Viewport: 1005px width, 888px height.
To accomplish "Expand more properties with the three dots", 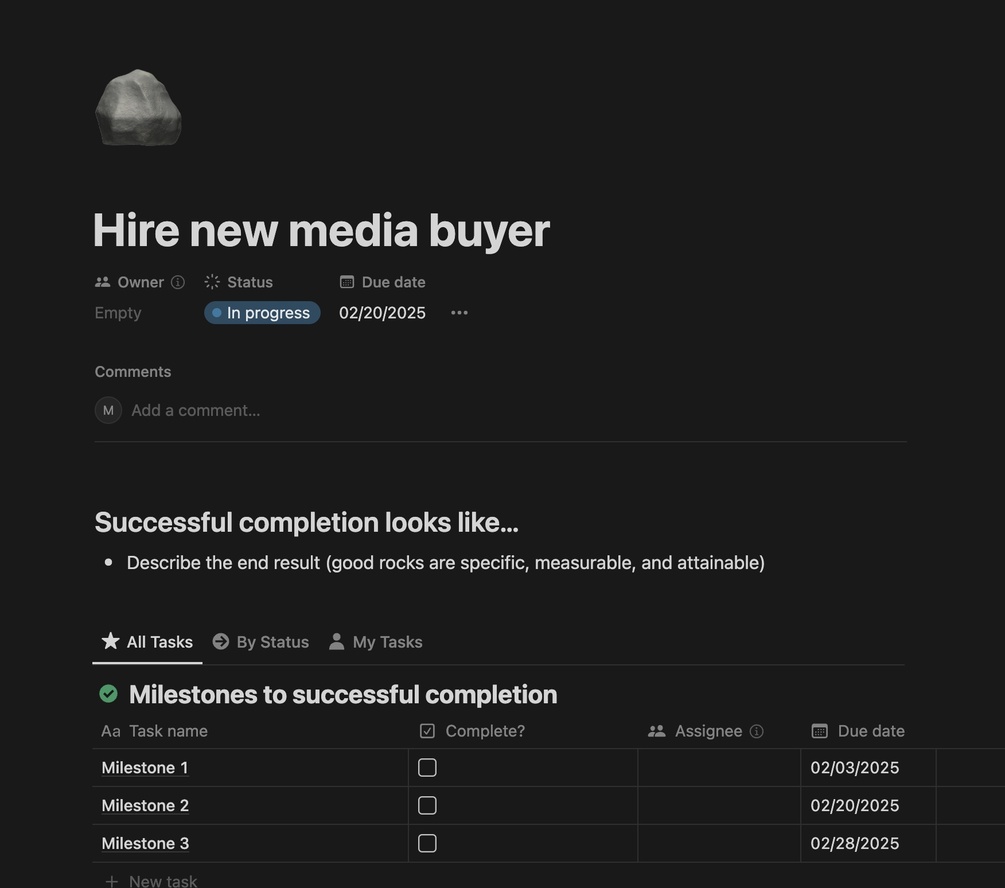I will 459,313.
